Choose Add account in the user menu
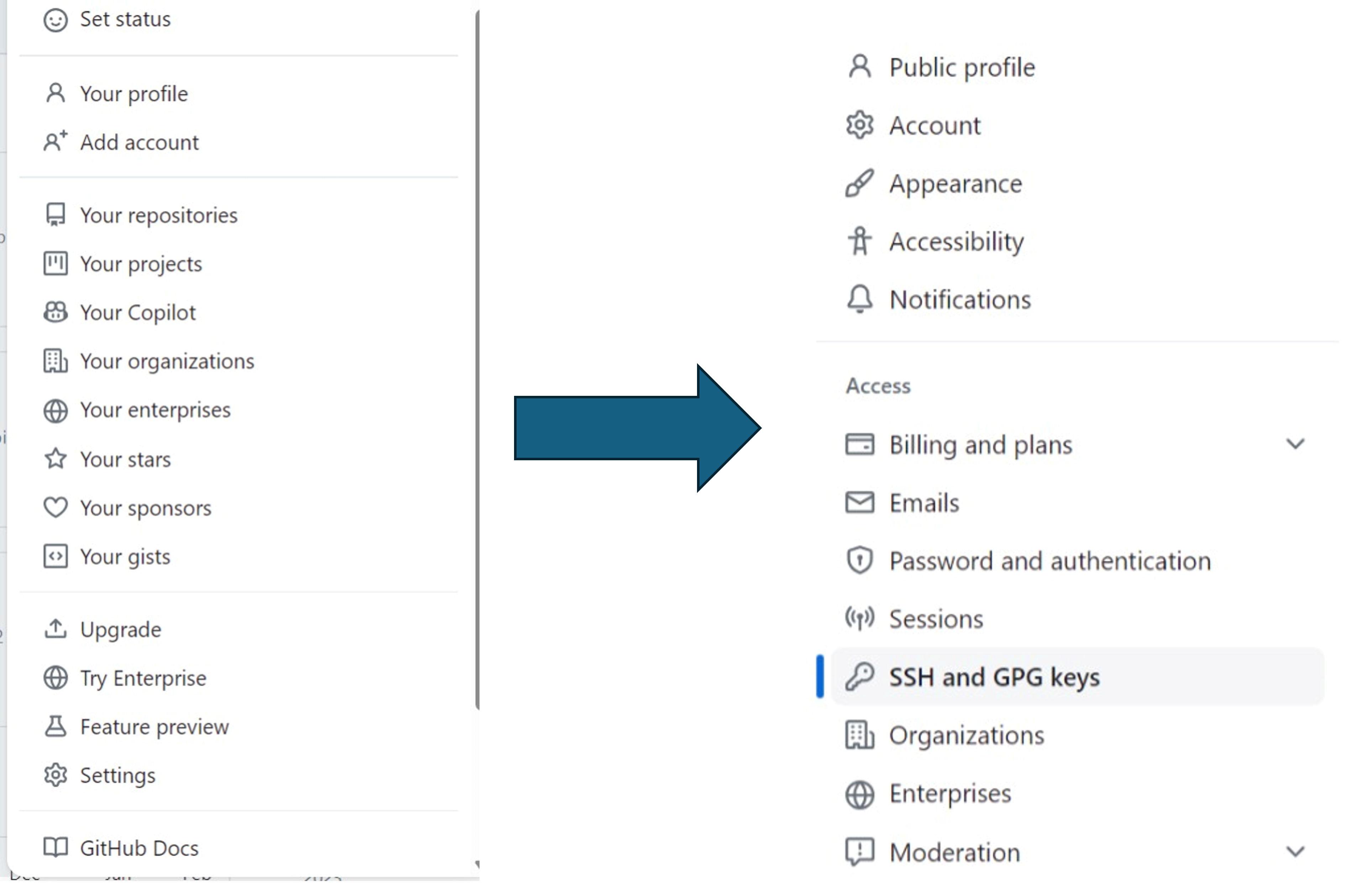1372x886 pixels. [139, 142]
